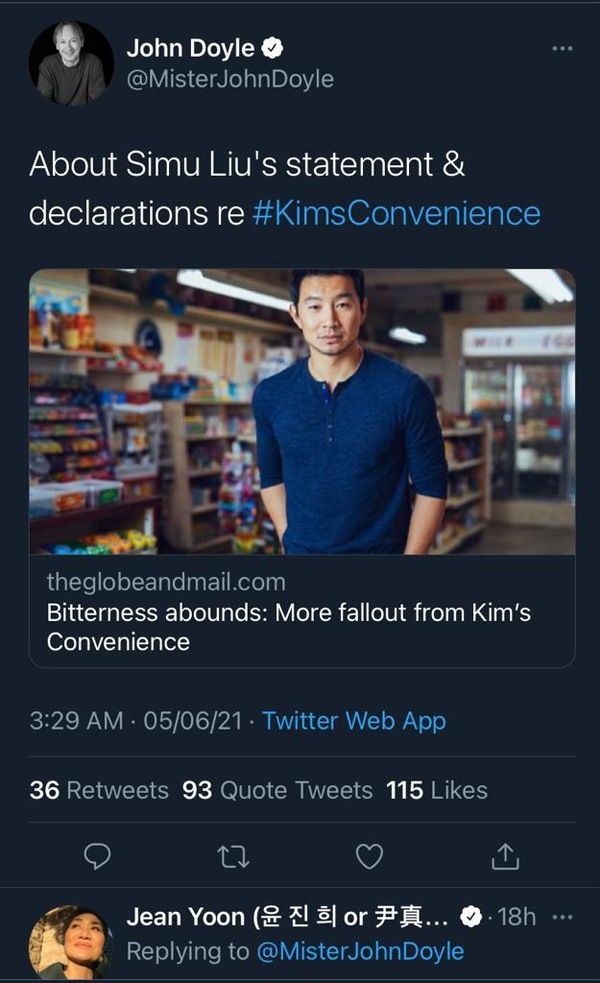
Task: Open the reply composer for John Doyle's tweet
Action: tap(96, 856)
